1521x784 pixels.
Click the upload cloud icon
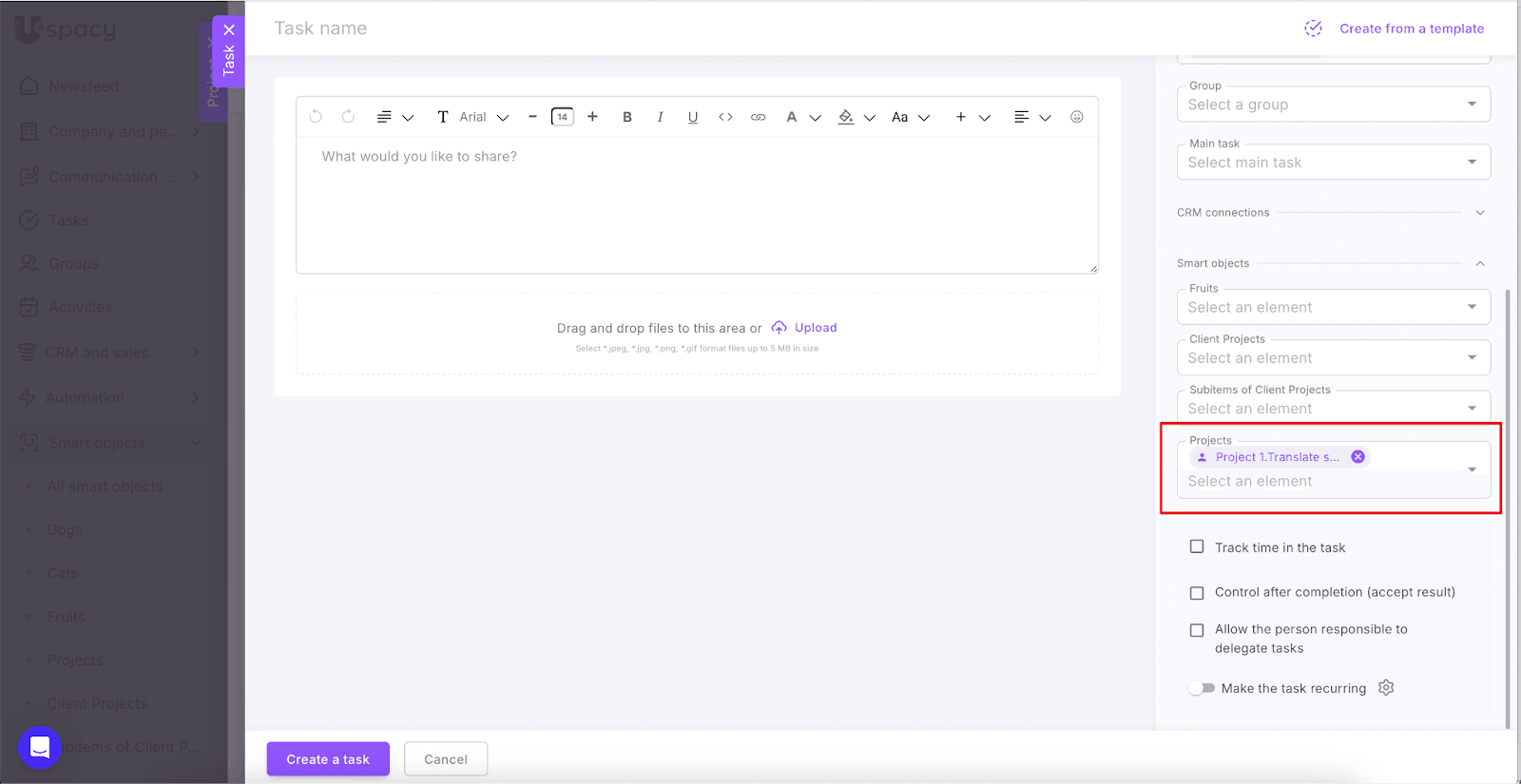point(779,328)
